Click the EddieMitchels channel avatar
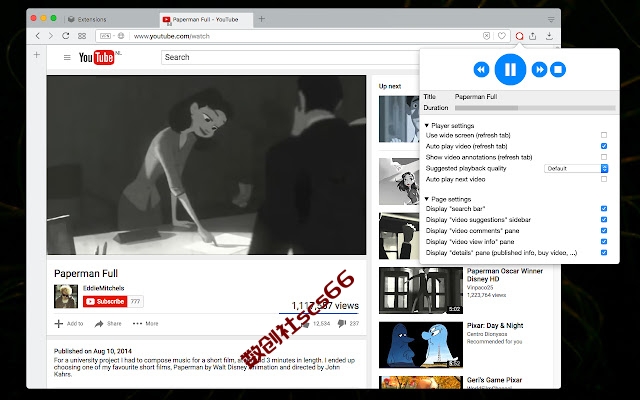The image size is (640, 400). pos(66,296)
